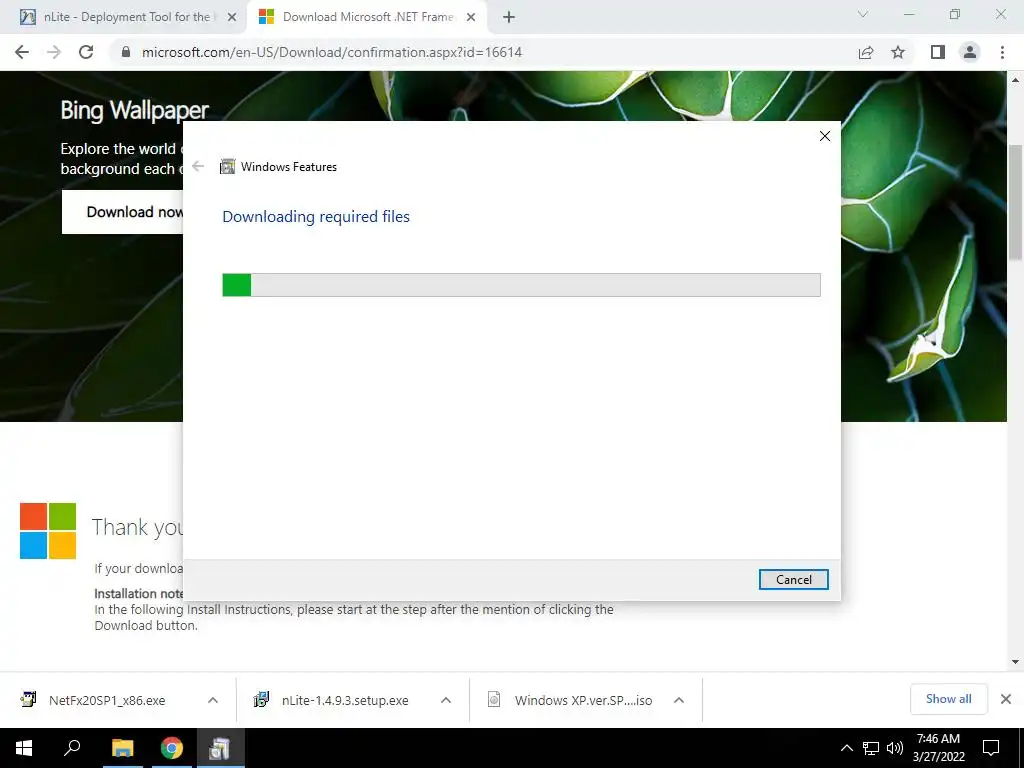1024x768 pixels.
Task: Bookmark this page with the star
Action: [898, 52]
